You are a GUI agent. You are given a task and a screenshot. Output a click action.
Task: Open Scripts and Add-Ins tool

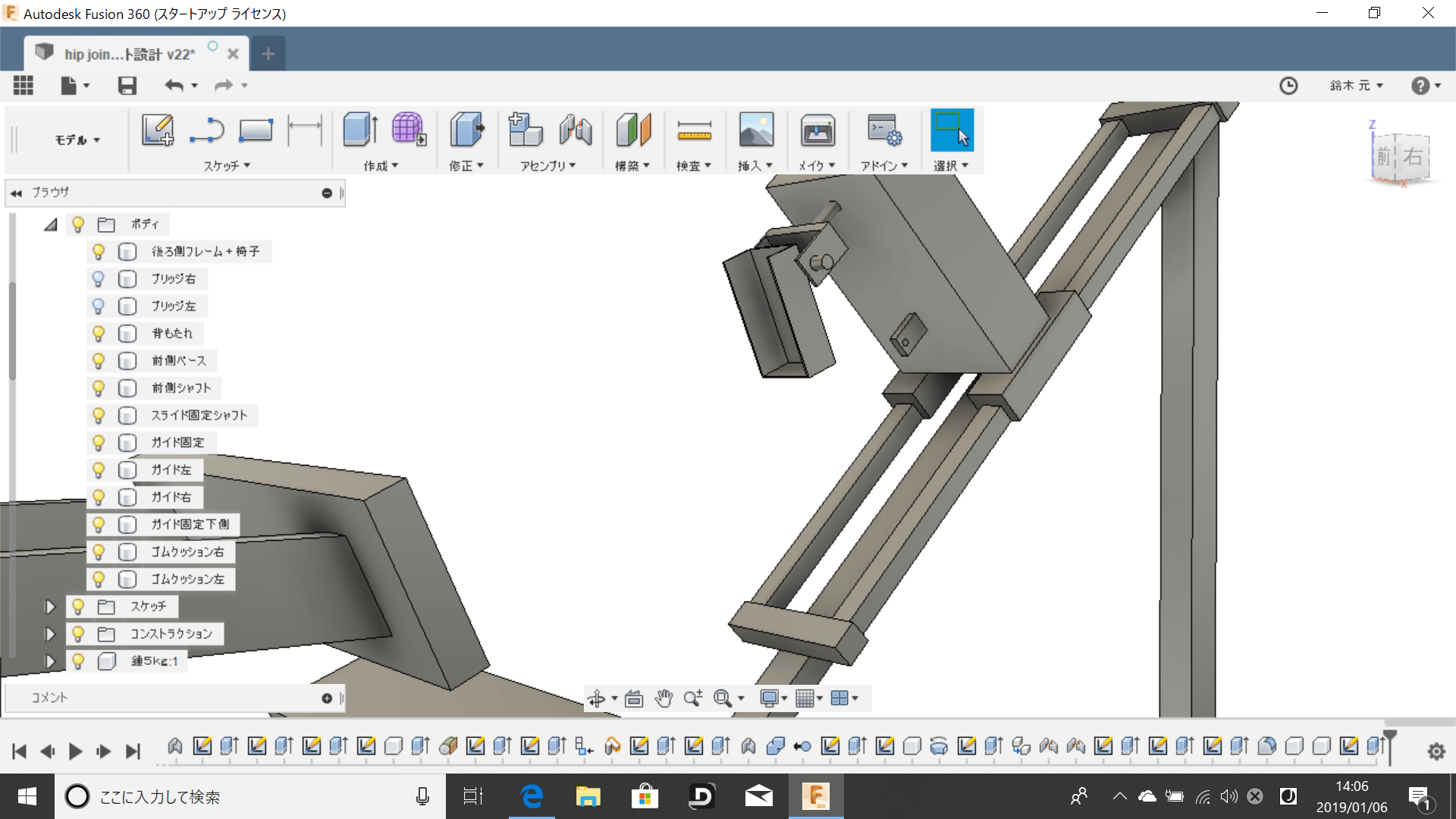click(883, 130)
